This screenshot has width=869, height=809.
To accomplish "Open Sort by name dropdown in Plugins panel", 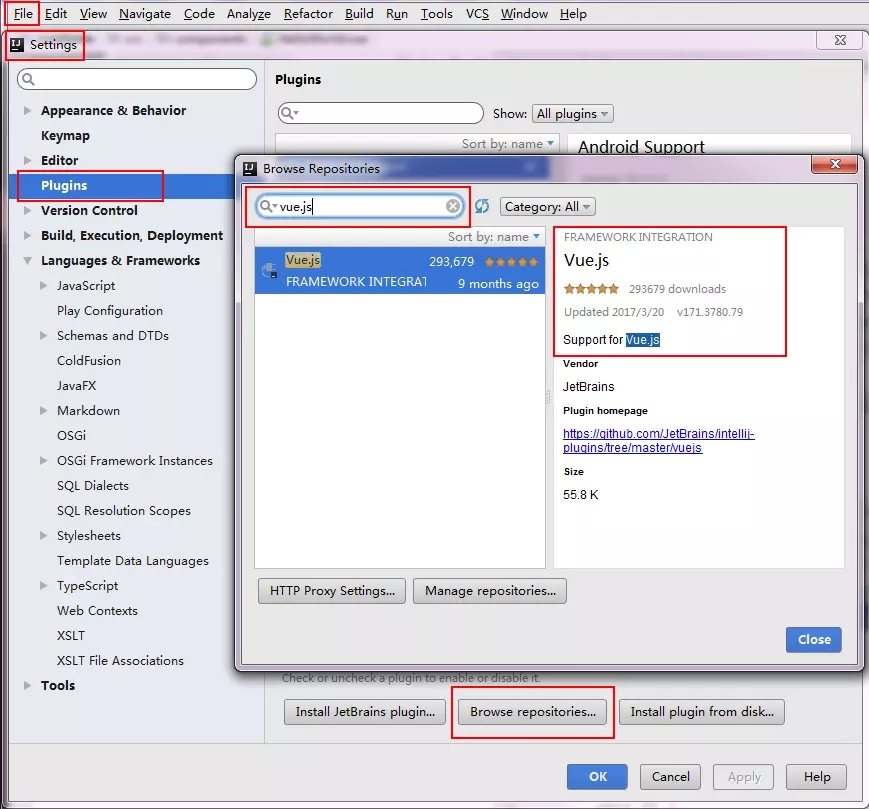I will [x=508, y=144].
